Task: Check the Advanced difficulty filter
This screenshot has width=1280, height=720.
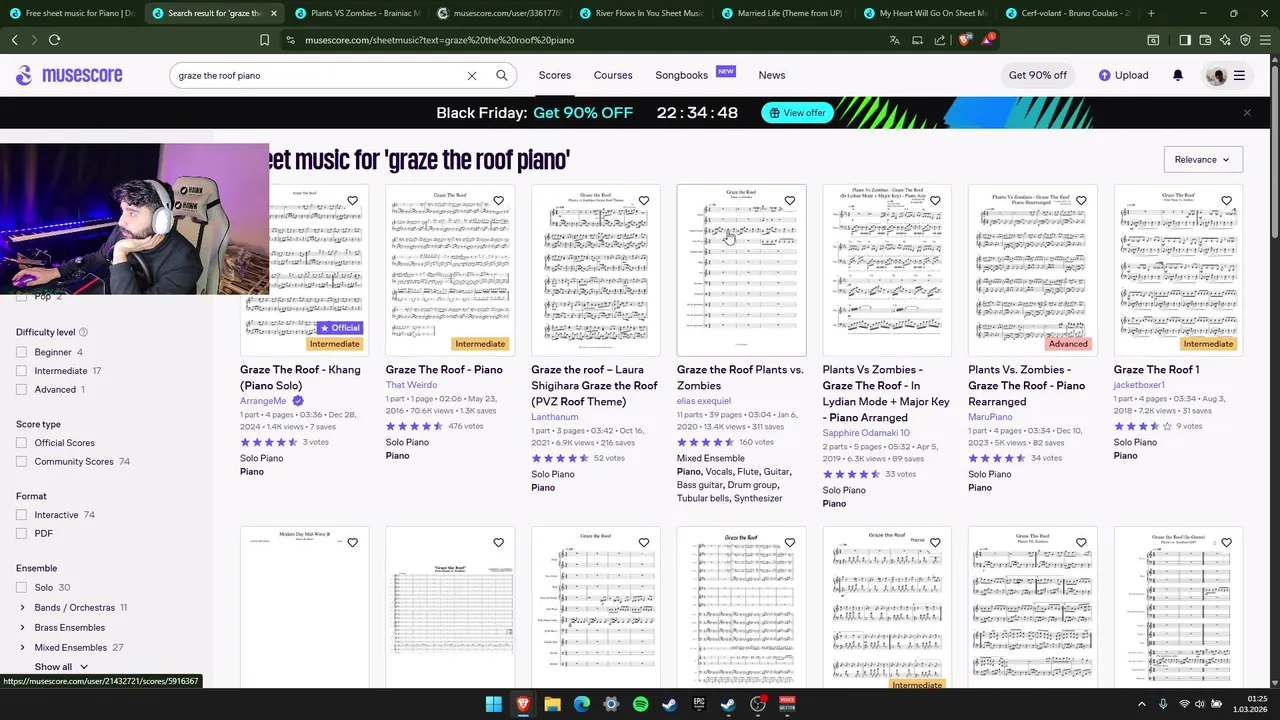Action: (21, 390)
